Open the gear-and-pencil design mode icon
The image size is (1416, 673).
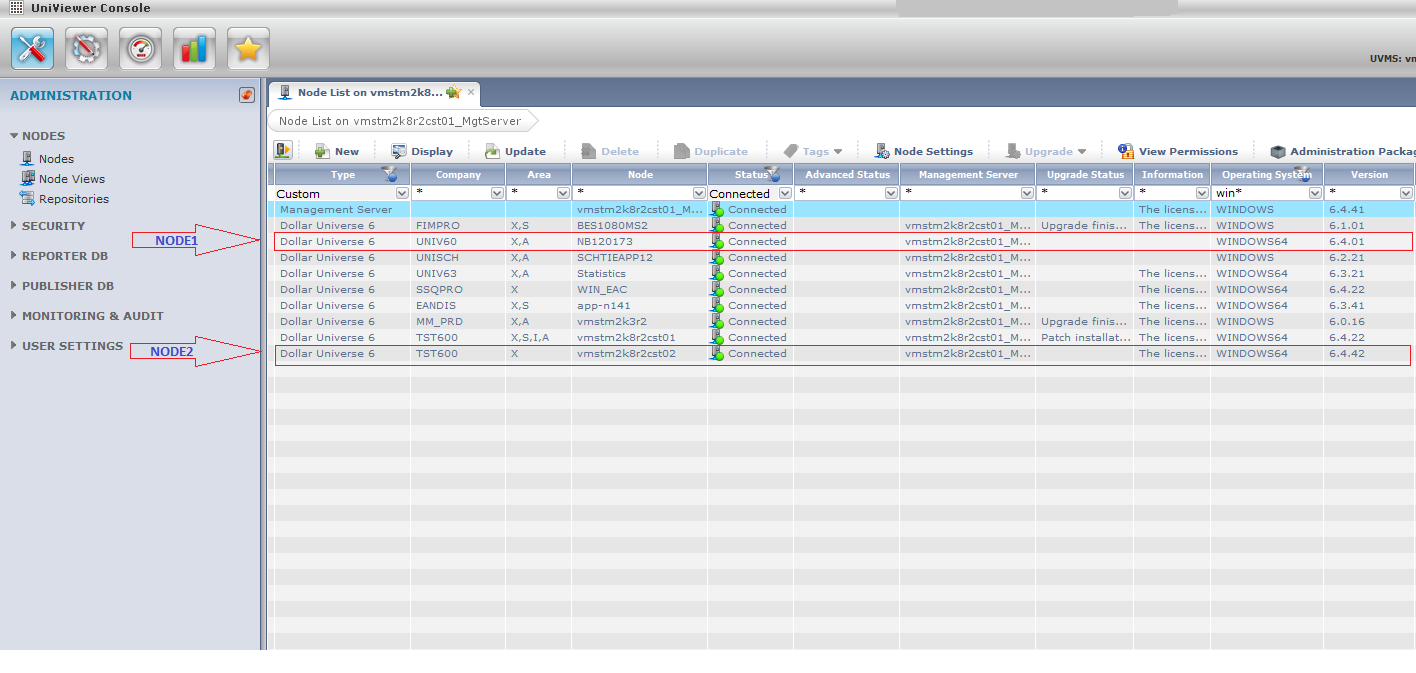pyautogui.click(x=86, y=49)
